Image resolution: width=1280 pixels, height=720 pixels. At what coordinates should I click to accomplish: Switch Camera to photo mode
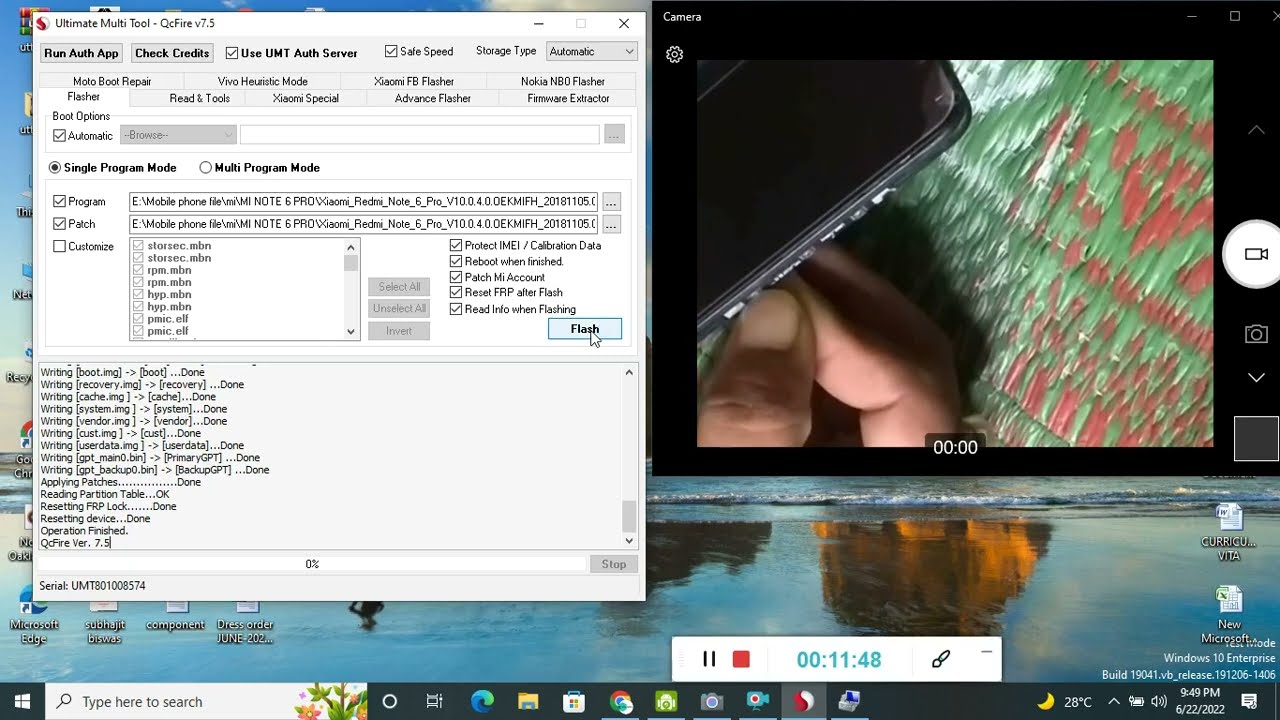1256,334
